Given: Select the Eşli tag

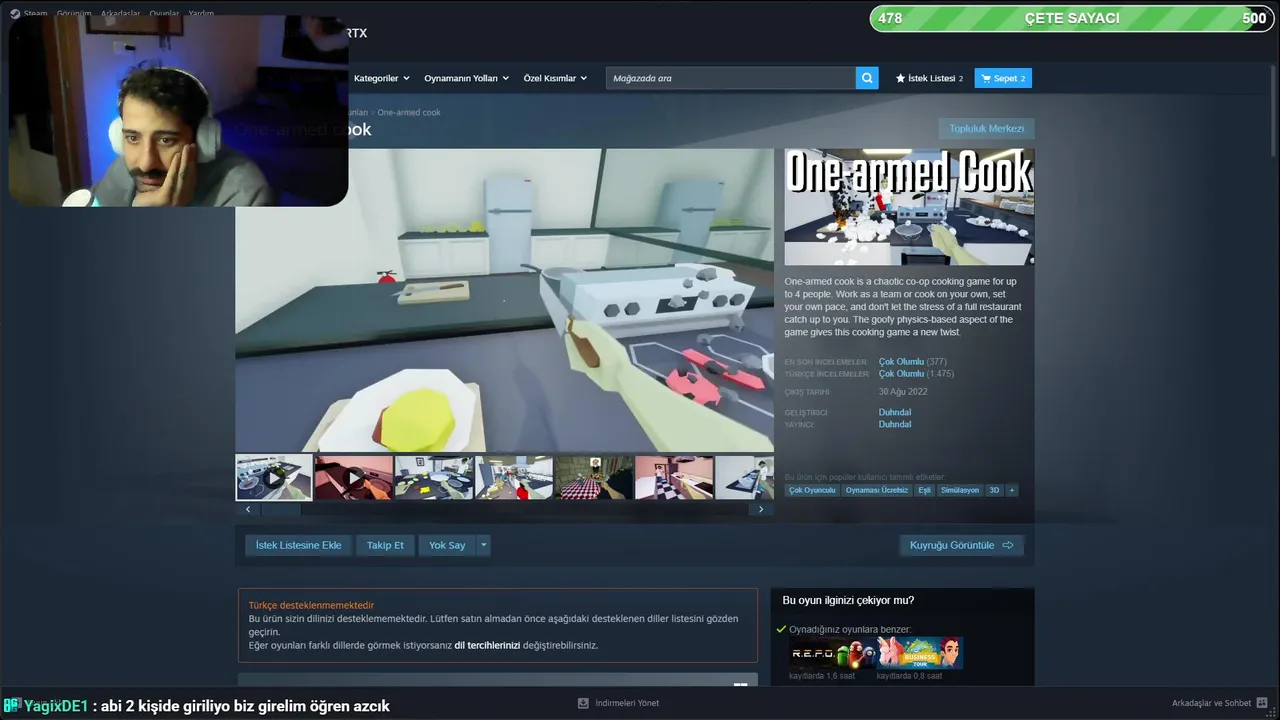Looking at the screenshot, I should click(x=925, y=490).
